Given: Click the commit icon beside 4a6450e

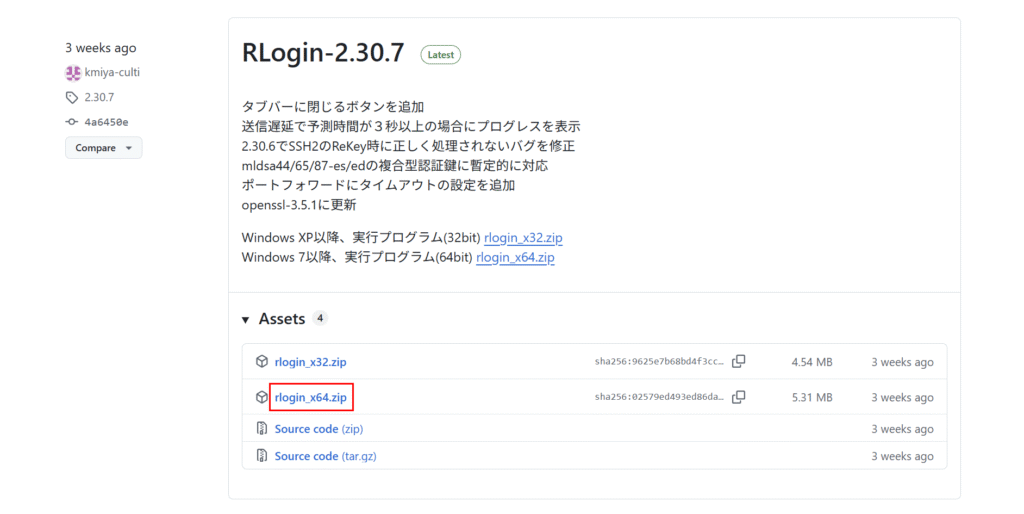Looking at the screenshot, I should coord(72,122).
